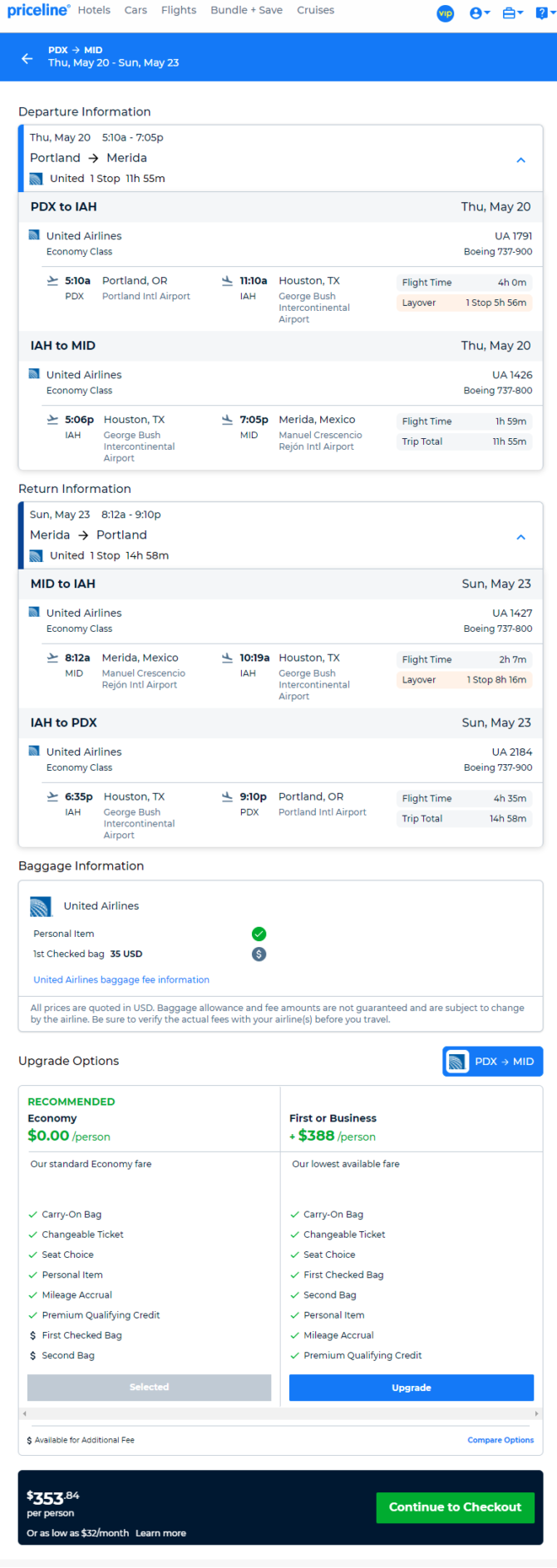The image size is (557, 1568).
Task: Click Continue to Checkout
Action: click(456, 1507)
